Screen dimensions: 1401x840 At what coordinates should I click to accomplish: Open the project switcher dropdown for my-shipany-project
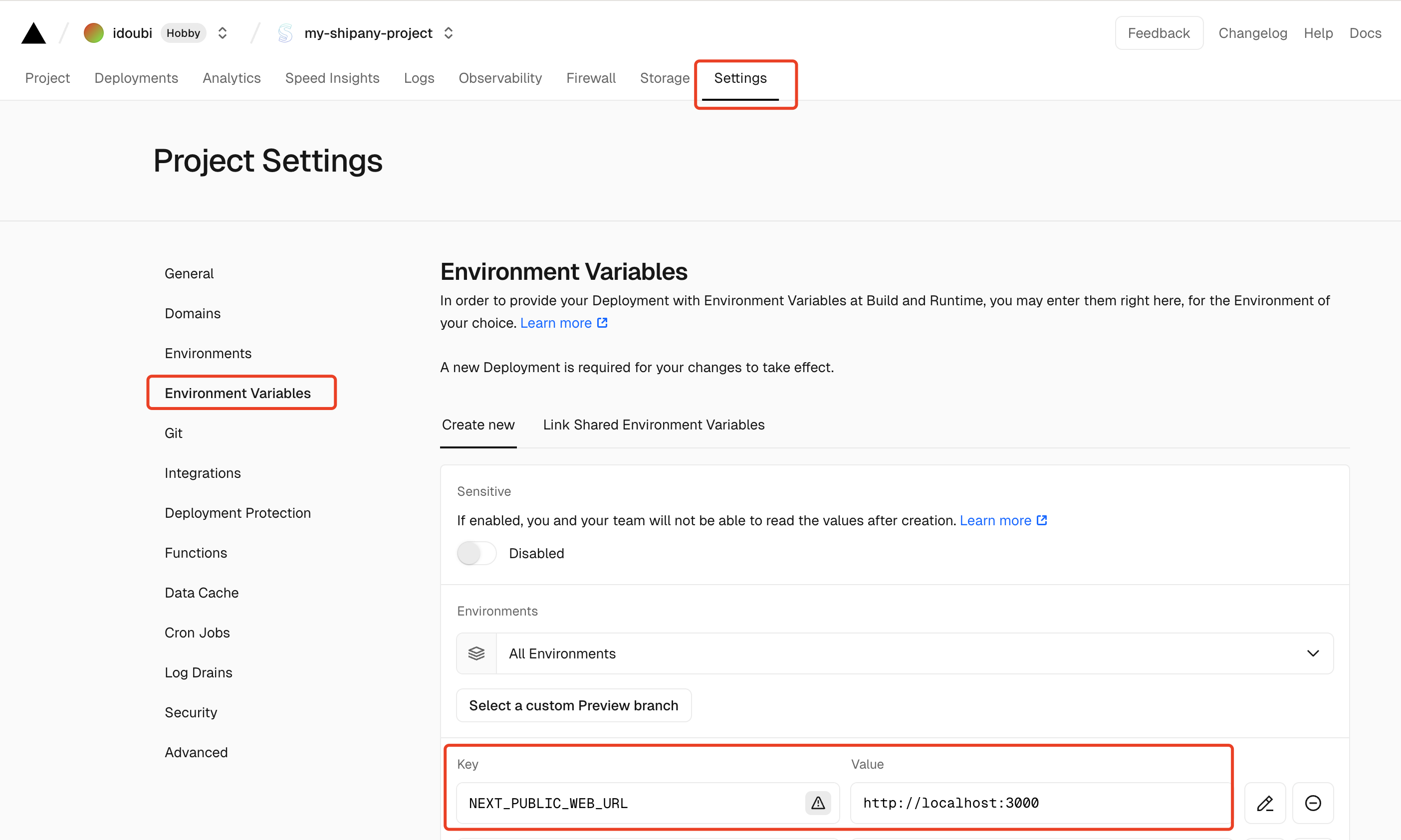click(449, 32)
